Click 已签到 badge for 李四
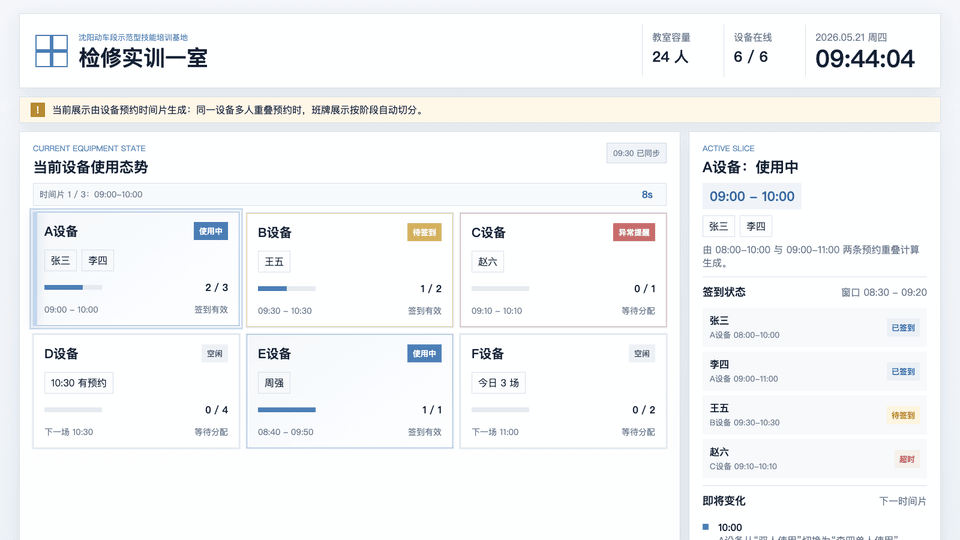This screenshot has width=960, height=540. point(903,372)
